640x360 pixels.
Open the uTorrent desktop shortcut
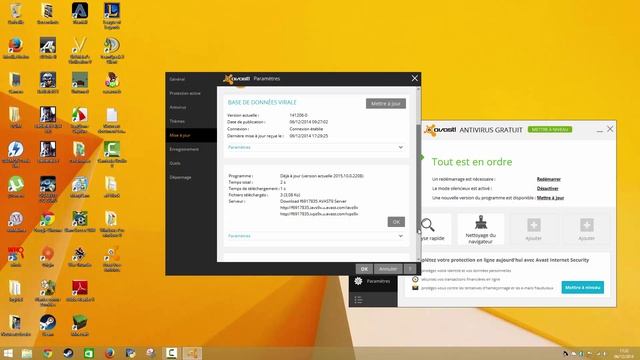pos(16,187)
